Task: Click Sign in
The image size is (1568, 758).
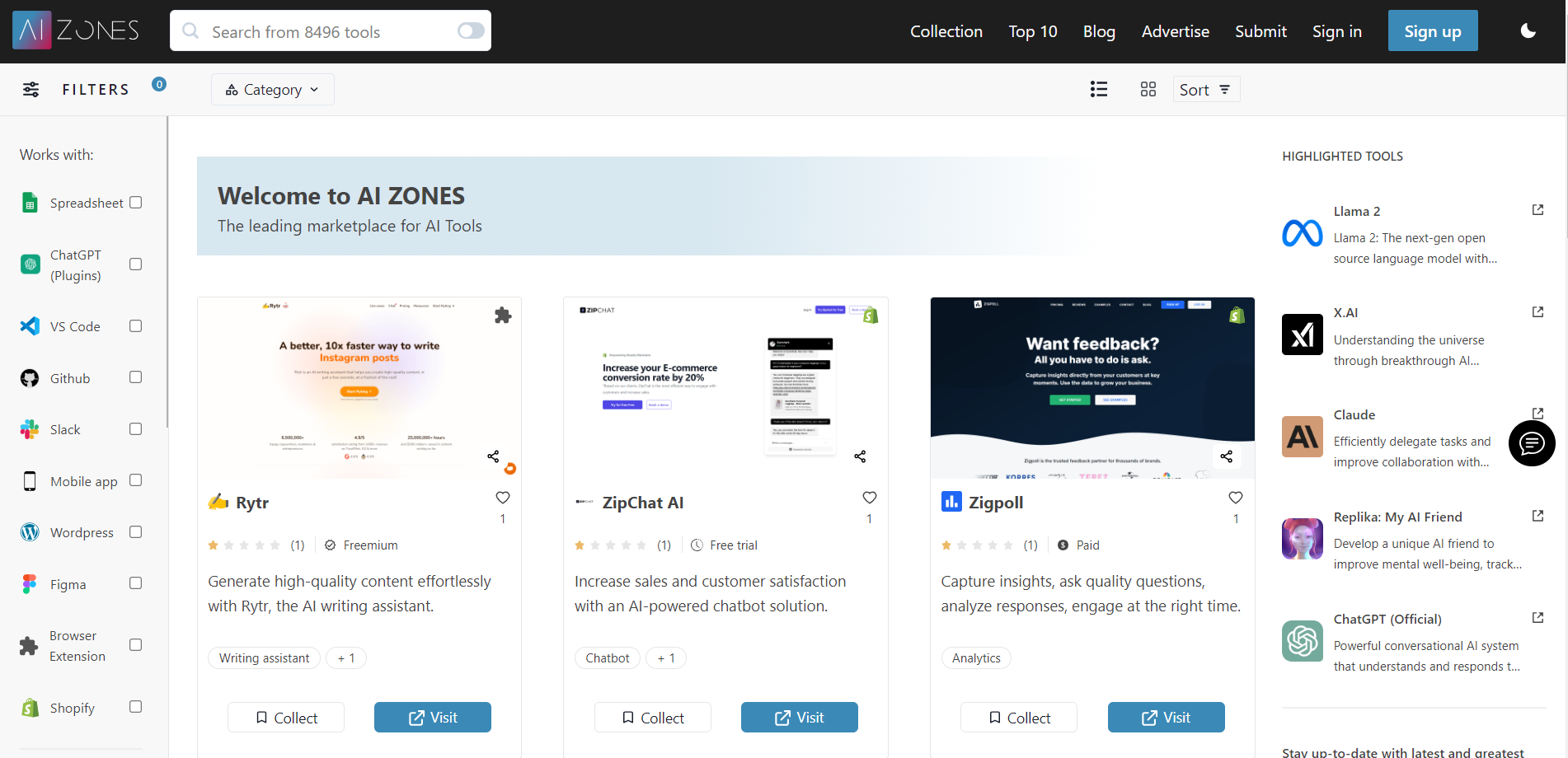Action: pyautogui.click(x=1337, y=31)
